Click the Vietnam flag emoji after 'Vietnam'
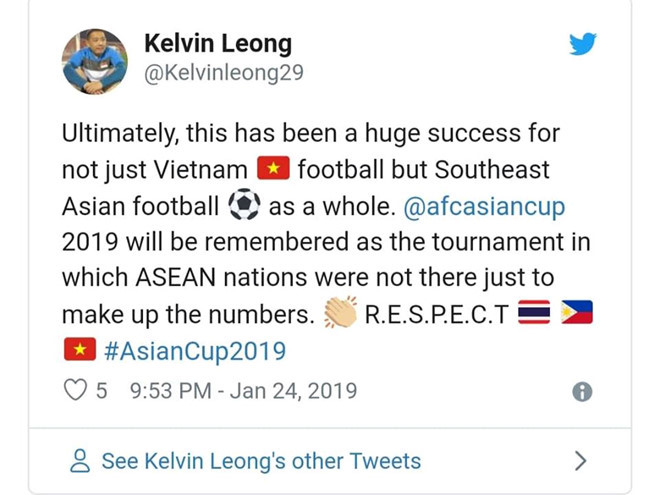 point(273,169)
